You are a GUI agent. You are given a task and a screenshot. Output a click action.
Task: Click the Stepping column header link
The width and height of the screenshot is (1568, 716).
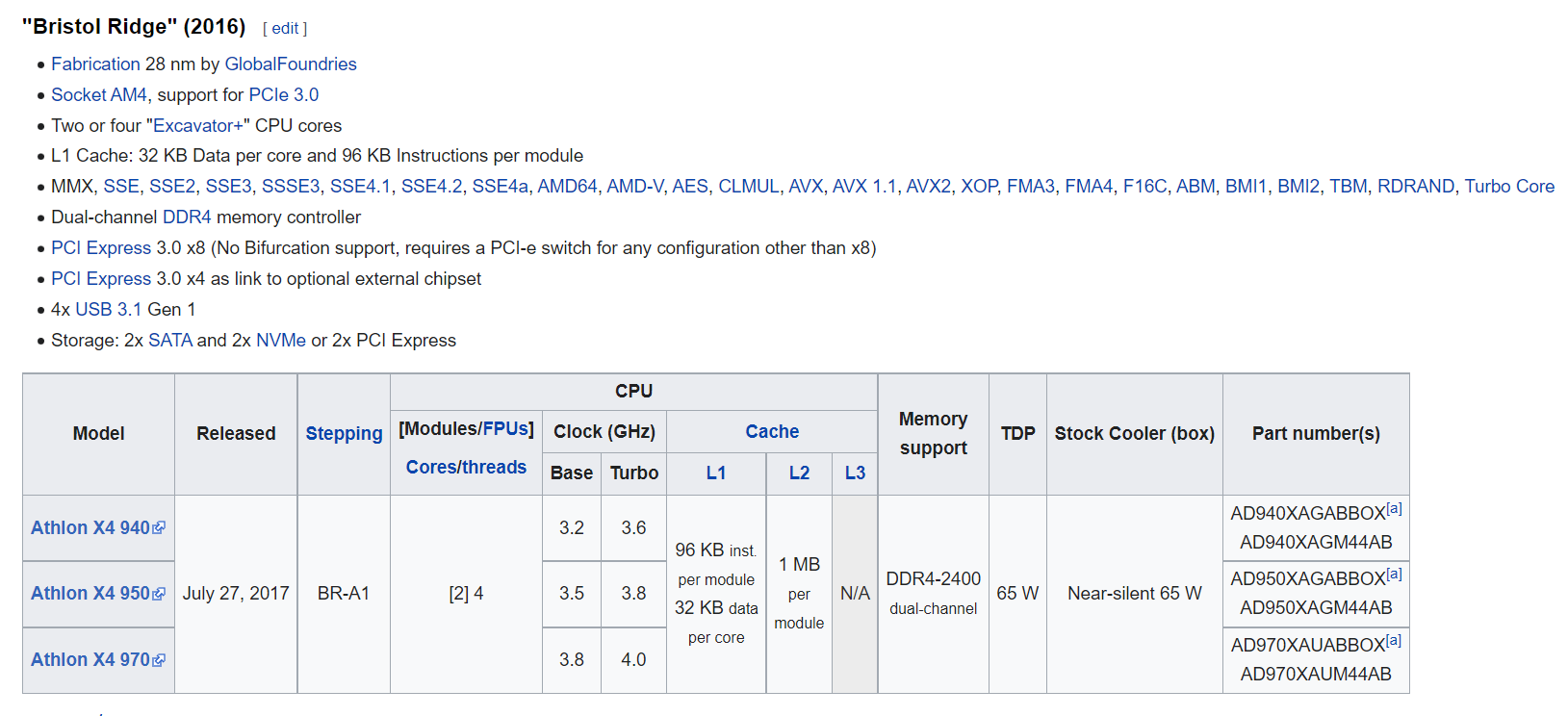(344, 433)
